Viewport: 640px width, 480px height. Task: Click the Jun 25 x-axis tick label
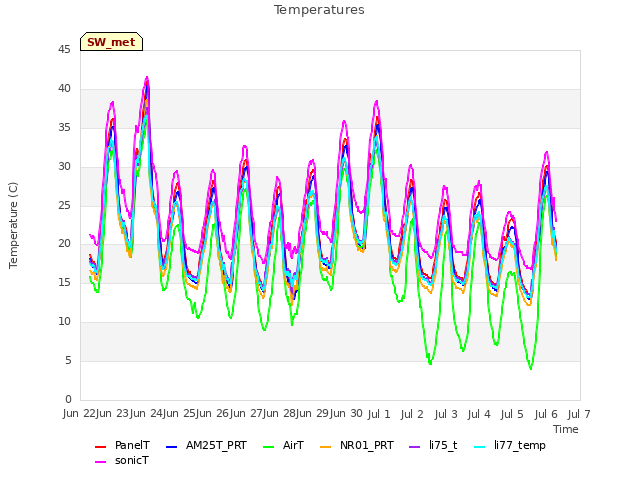point(180,414)
